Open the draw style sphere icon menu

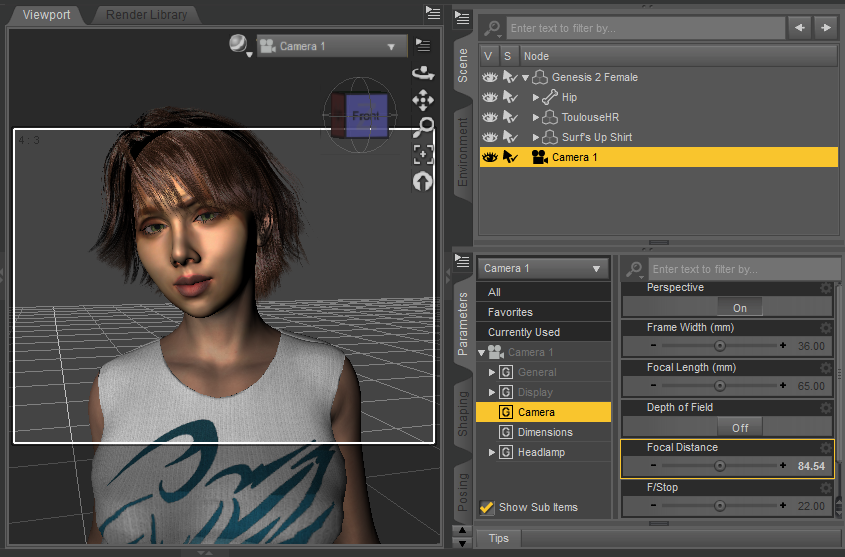(239, 45)
